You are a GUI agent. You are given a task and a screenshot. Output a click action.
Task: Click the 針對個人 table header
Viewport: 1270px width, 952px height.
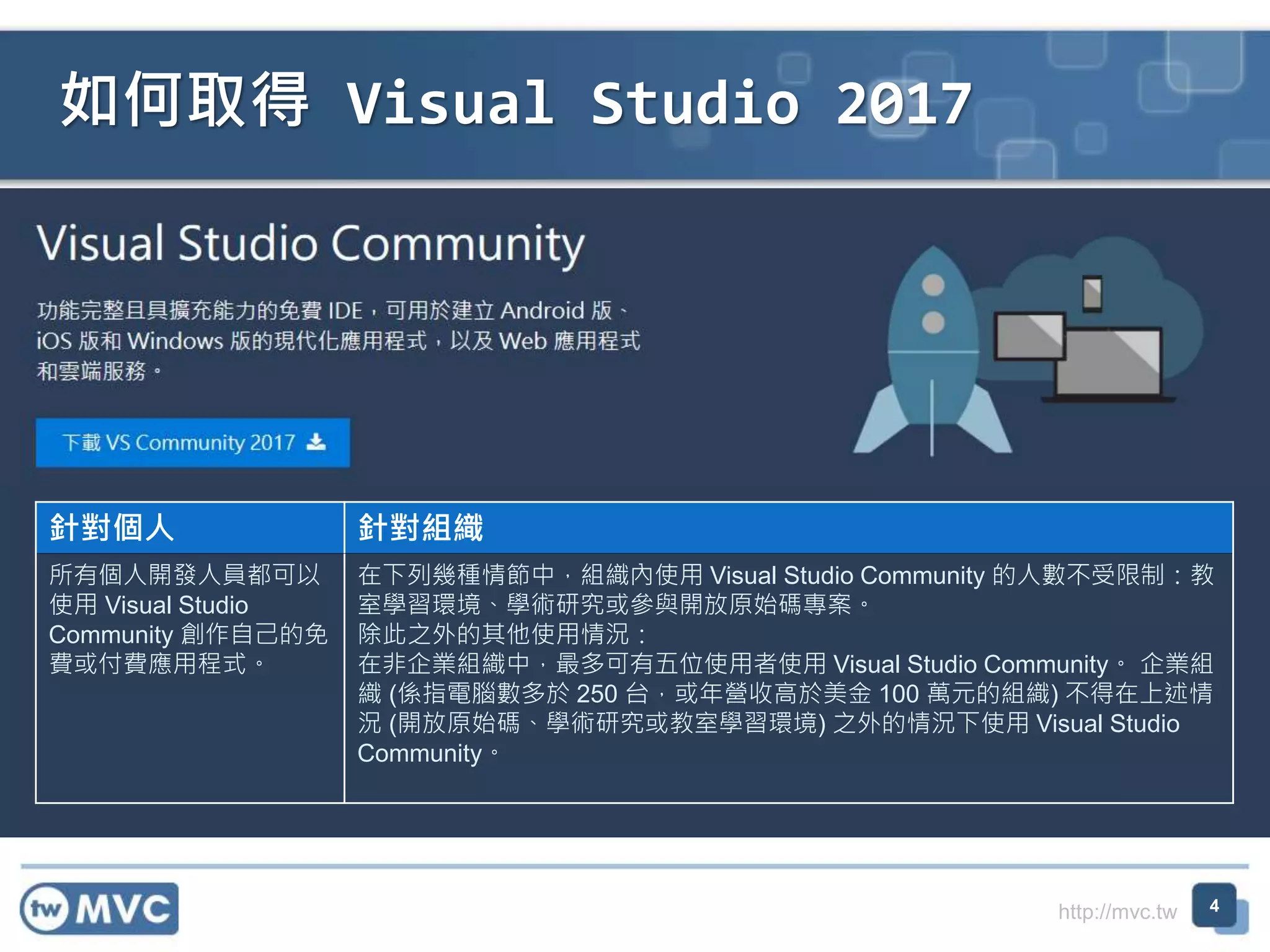[x=190, y=527]
